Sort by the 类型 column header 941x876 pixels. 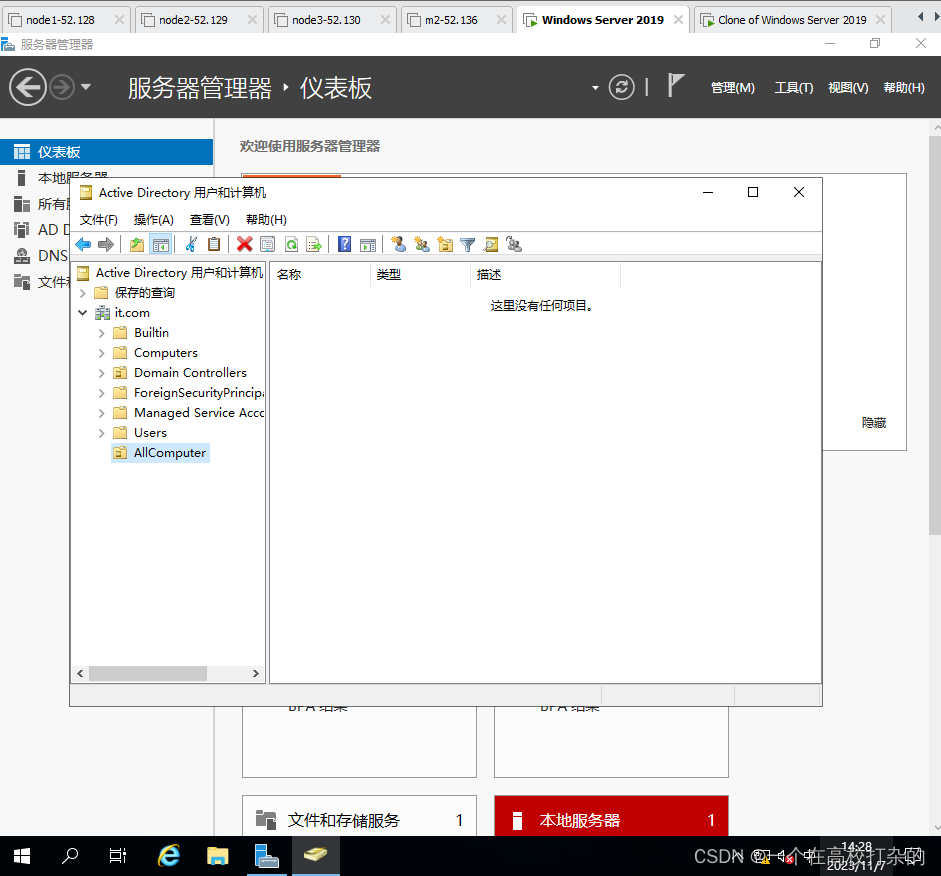421,275
